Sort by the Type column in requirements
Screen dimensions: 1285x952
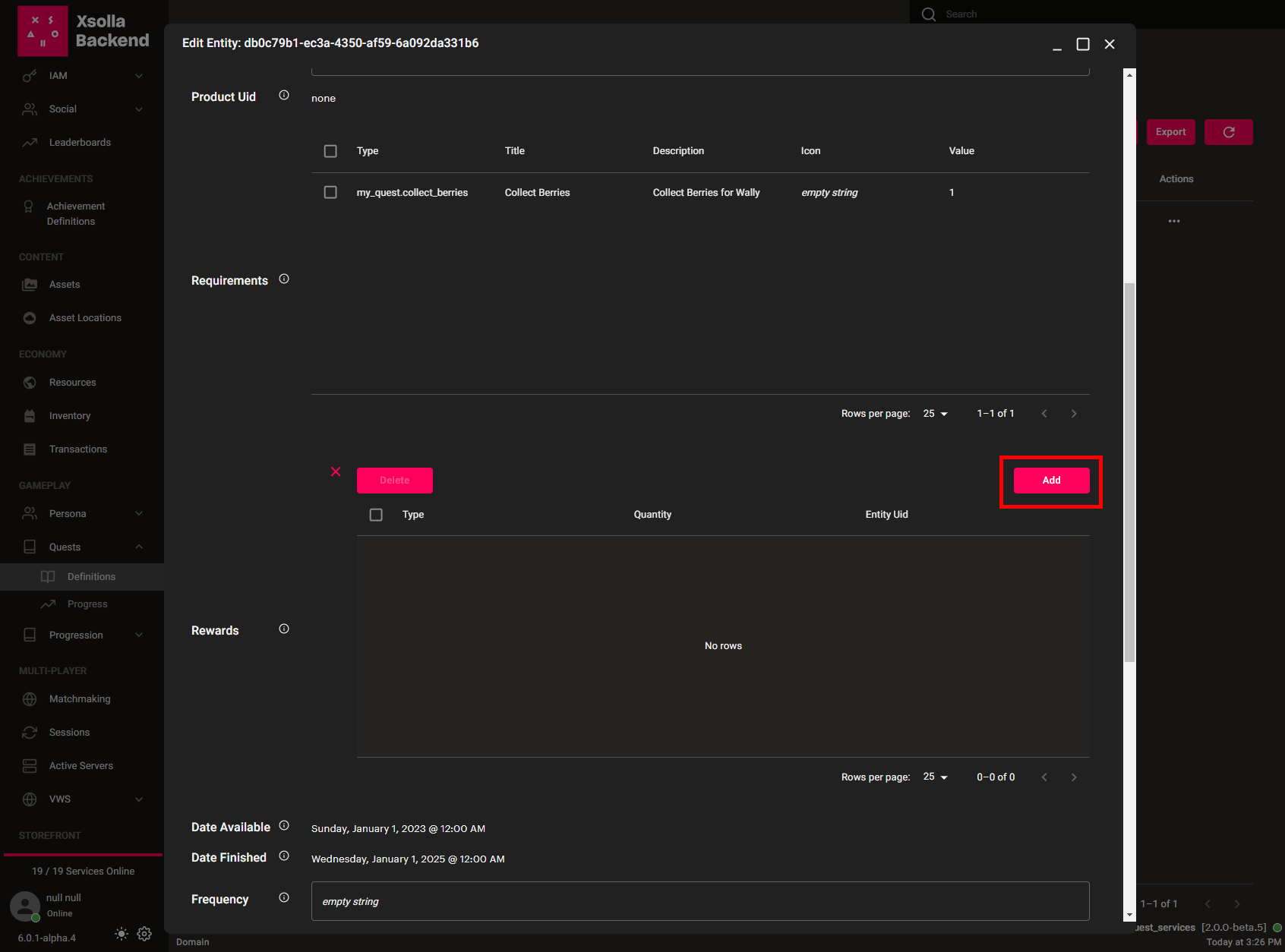coord(368,151)
